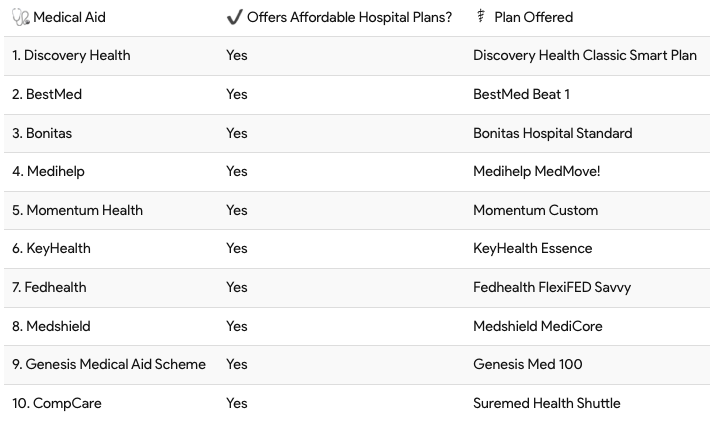Select Fedhealth FlexiFED Savvy plan
Viewport: 718px width, 422px height.
click(551, 288)
